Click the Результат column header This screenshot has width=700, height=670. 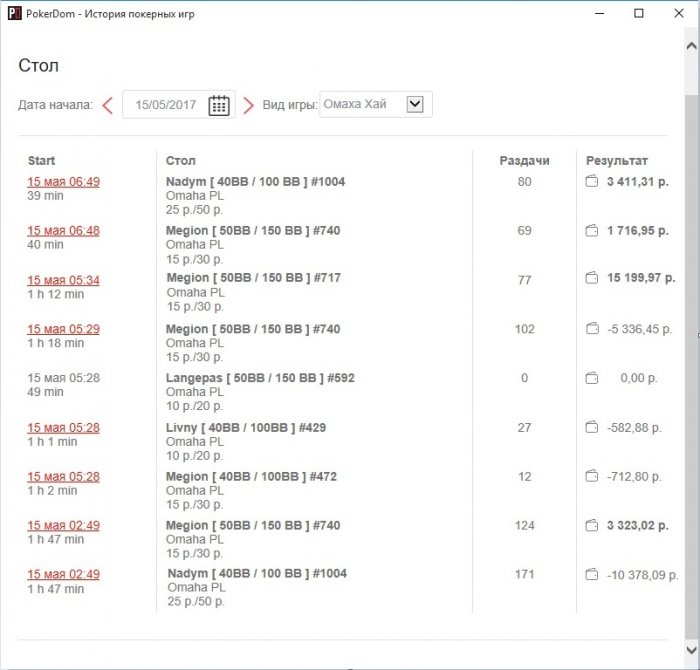pos(617,160)
